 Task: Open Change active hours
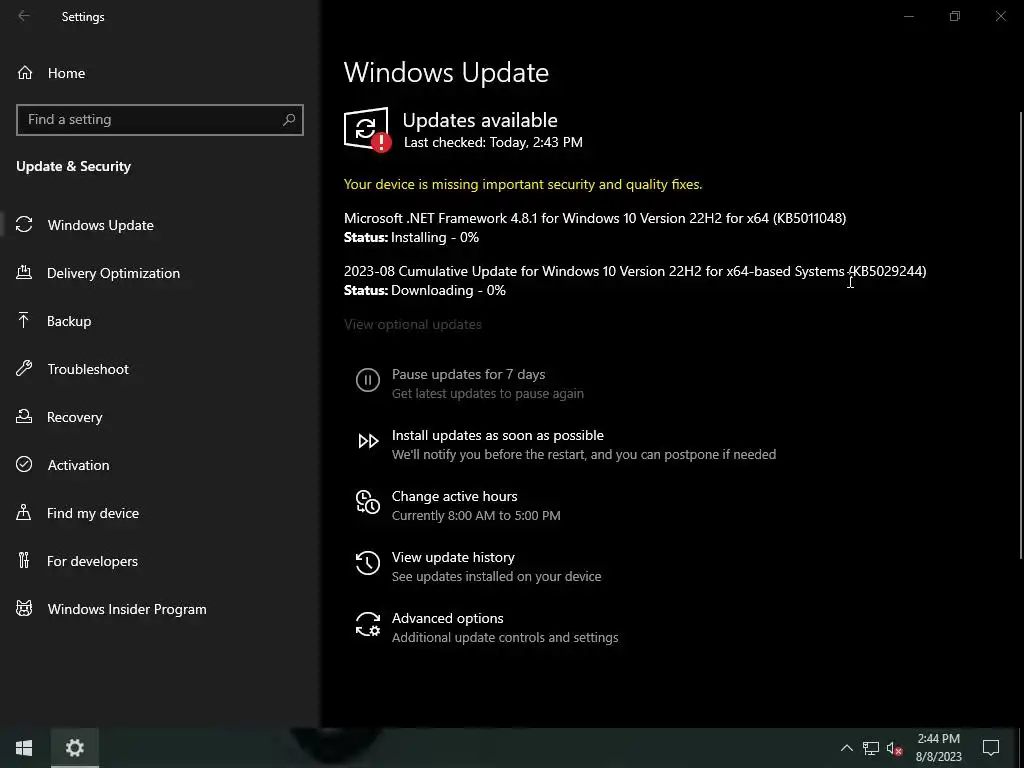click(455, 496)
